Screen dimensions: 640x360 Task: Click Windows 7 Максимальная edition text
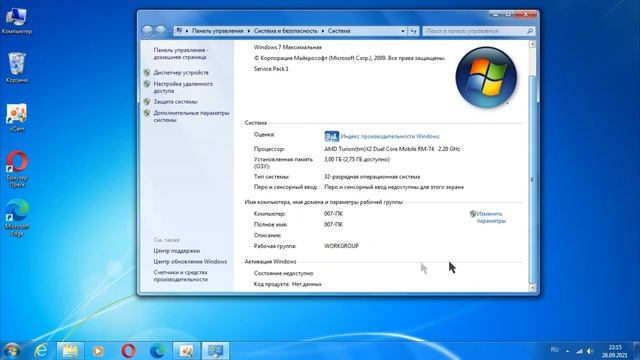(x=287, y=47)
